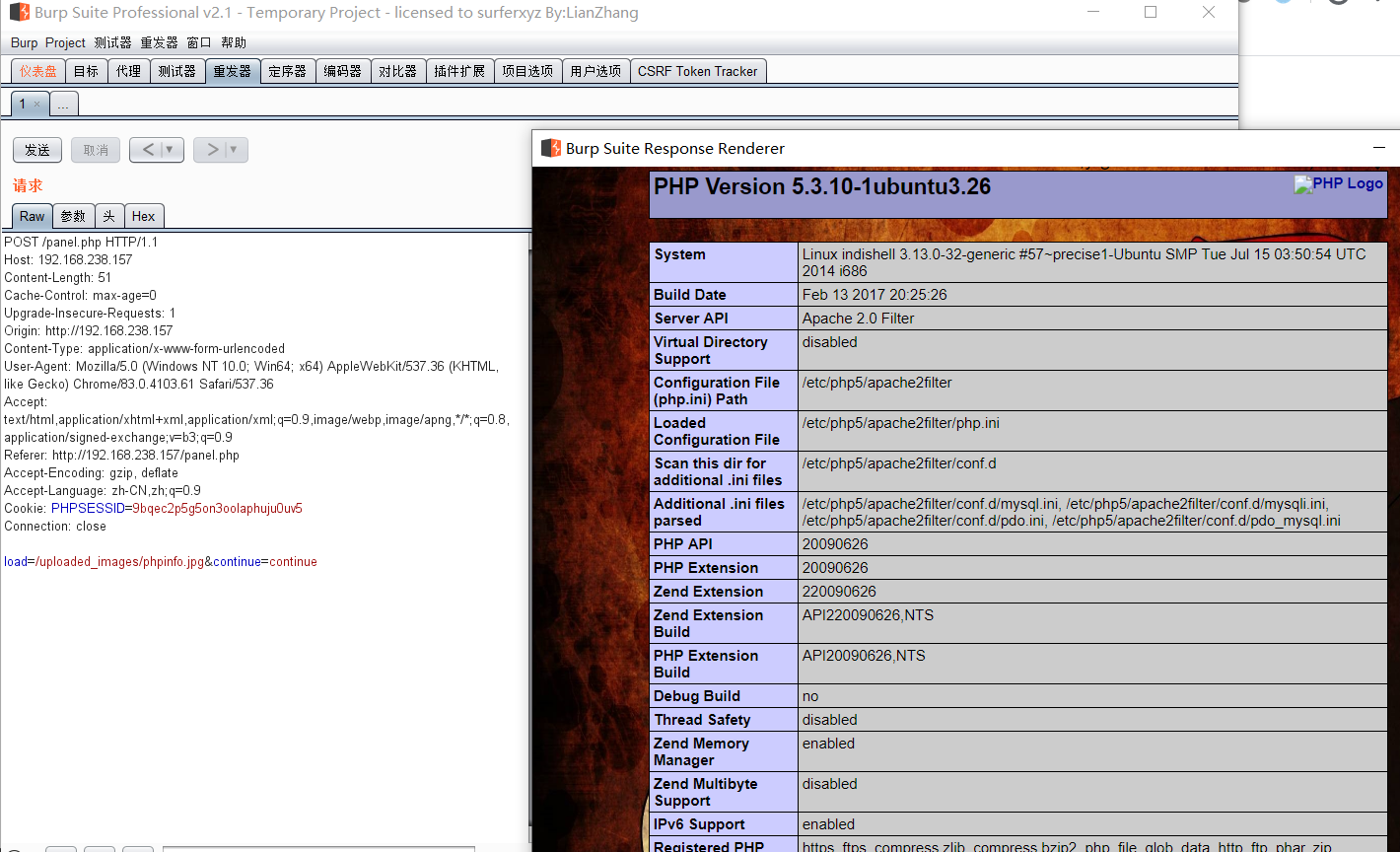
Task: Select the Raw request view tab
Action: tap(32, 216)
